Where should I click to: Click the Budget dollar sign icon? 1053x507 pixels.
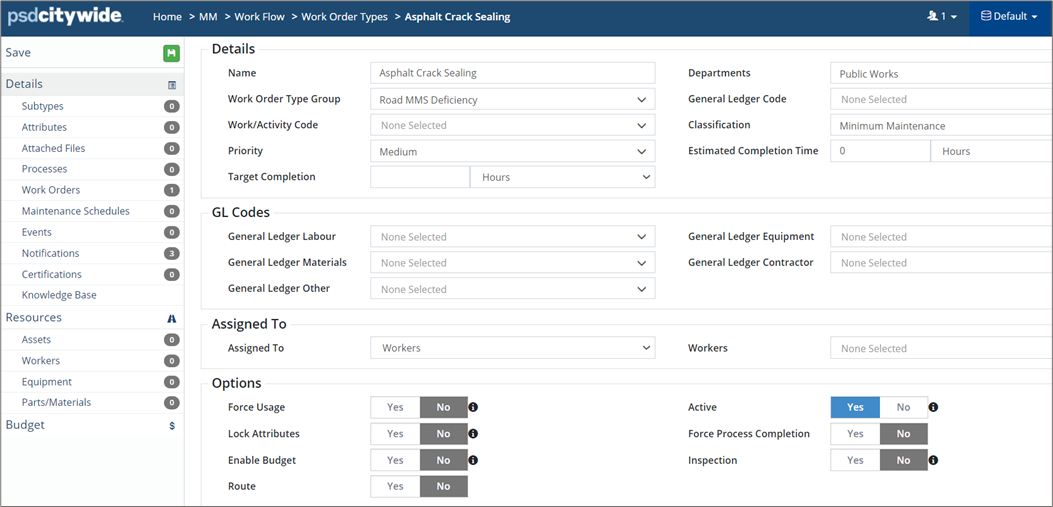click(x=172, y=426)
